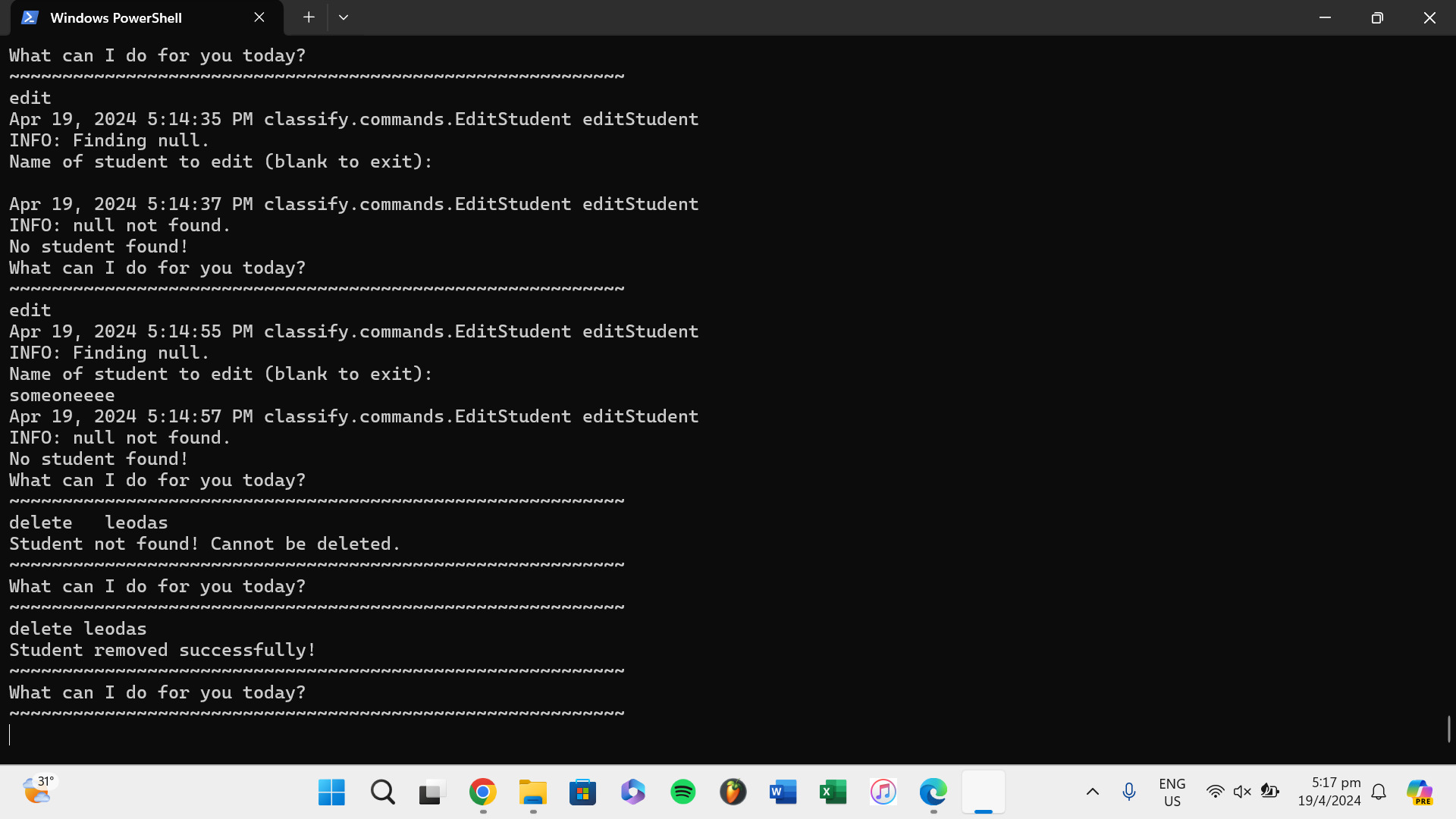
Task: Open Wi-Fi network settings in tray
Action: pyautogui.click(x=1215, y=792)
